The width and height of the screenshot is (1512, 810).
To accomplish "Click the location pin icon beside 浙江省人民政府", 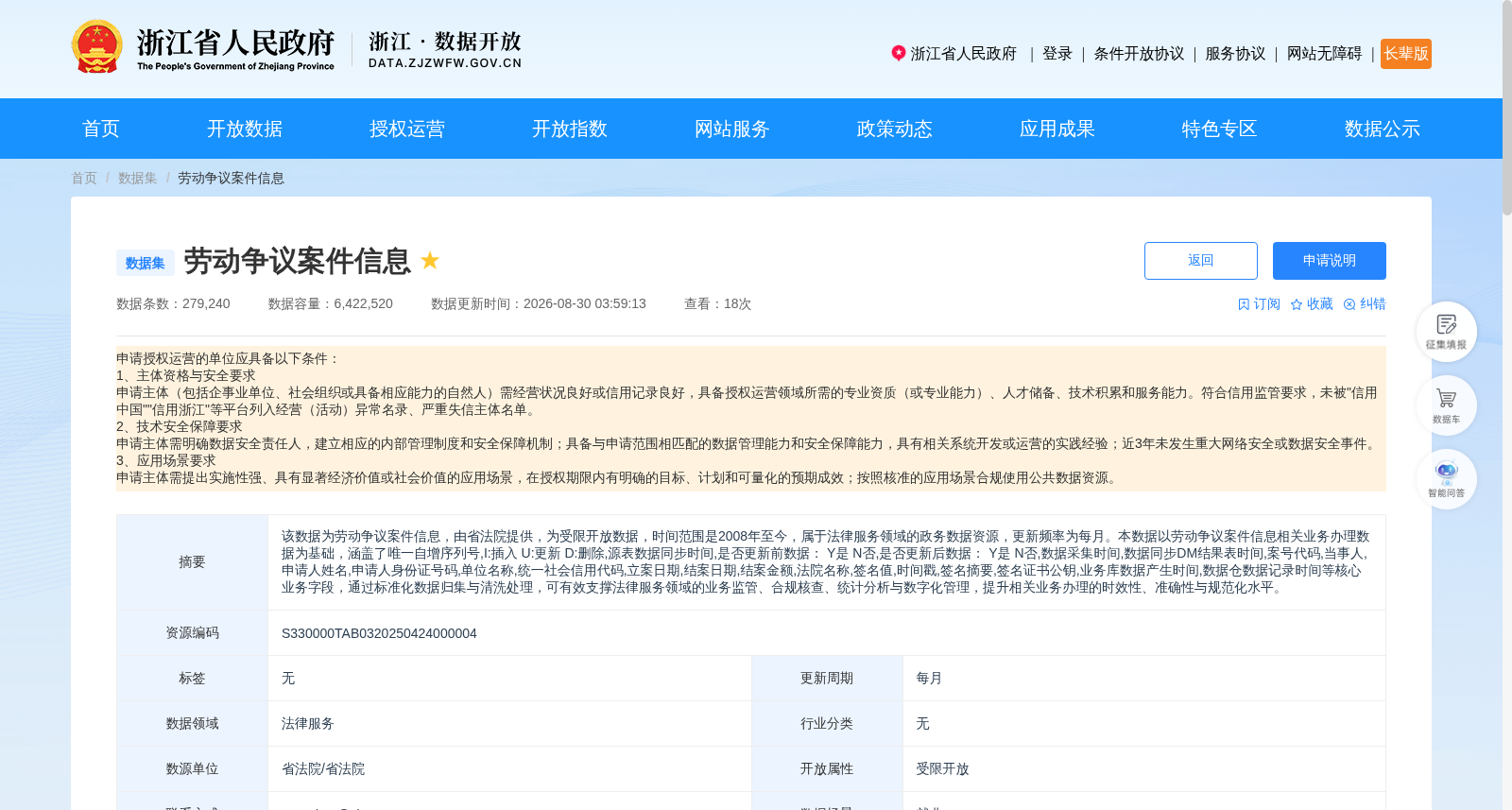I will (x=899, y=54).
